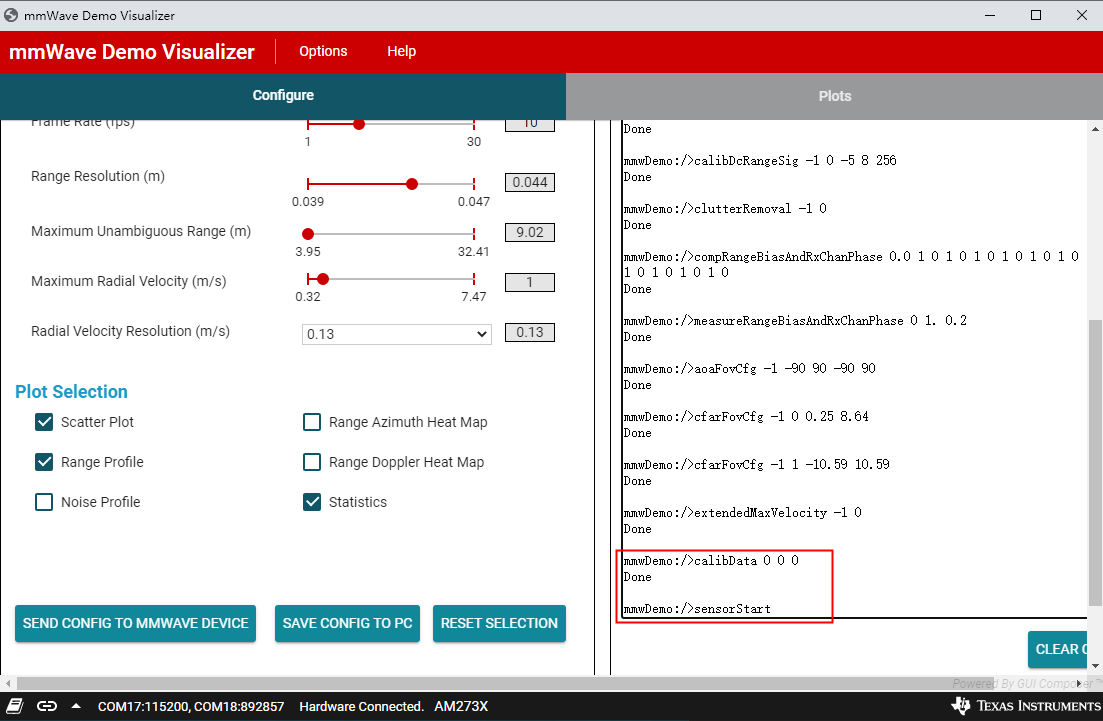Screen dimensions: 1103x721
Task: Click Maximum Unambiguous Range slider handle
Action: click(x=307, y=234)
